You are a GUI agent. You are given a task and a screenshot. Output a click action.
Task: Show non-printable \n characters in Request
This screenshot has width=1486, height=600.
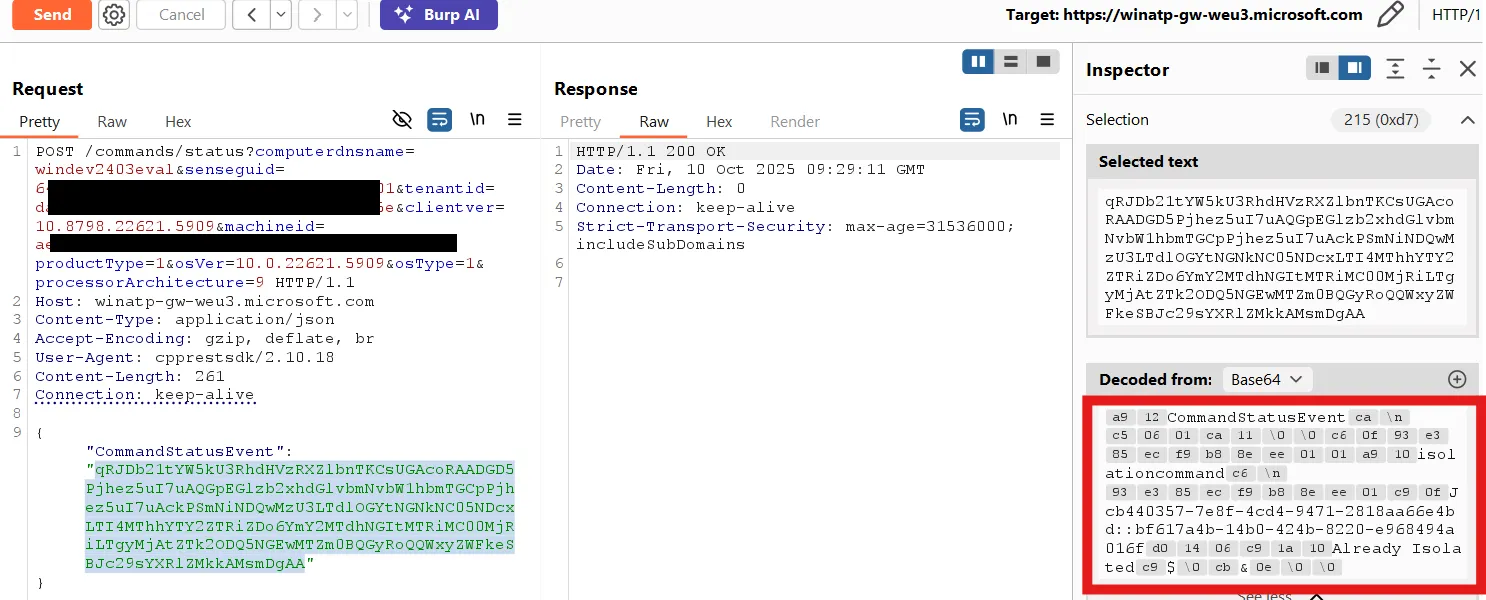tap(477, 120)
